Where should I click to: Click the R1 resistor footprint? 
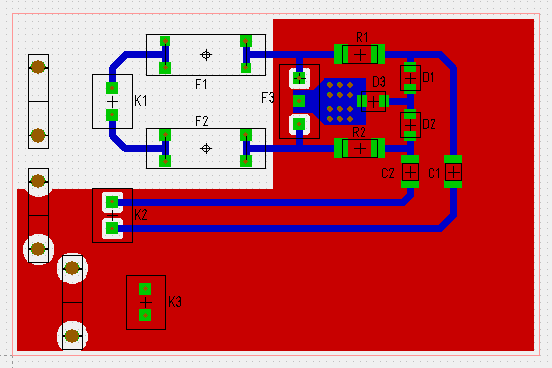pyautogui.click(x=359, y=54)
